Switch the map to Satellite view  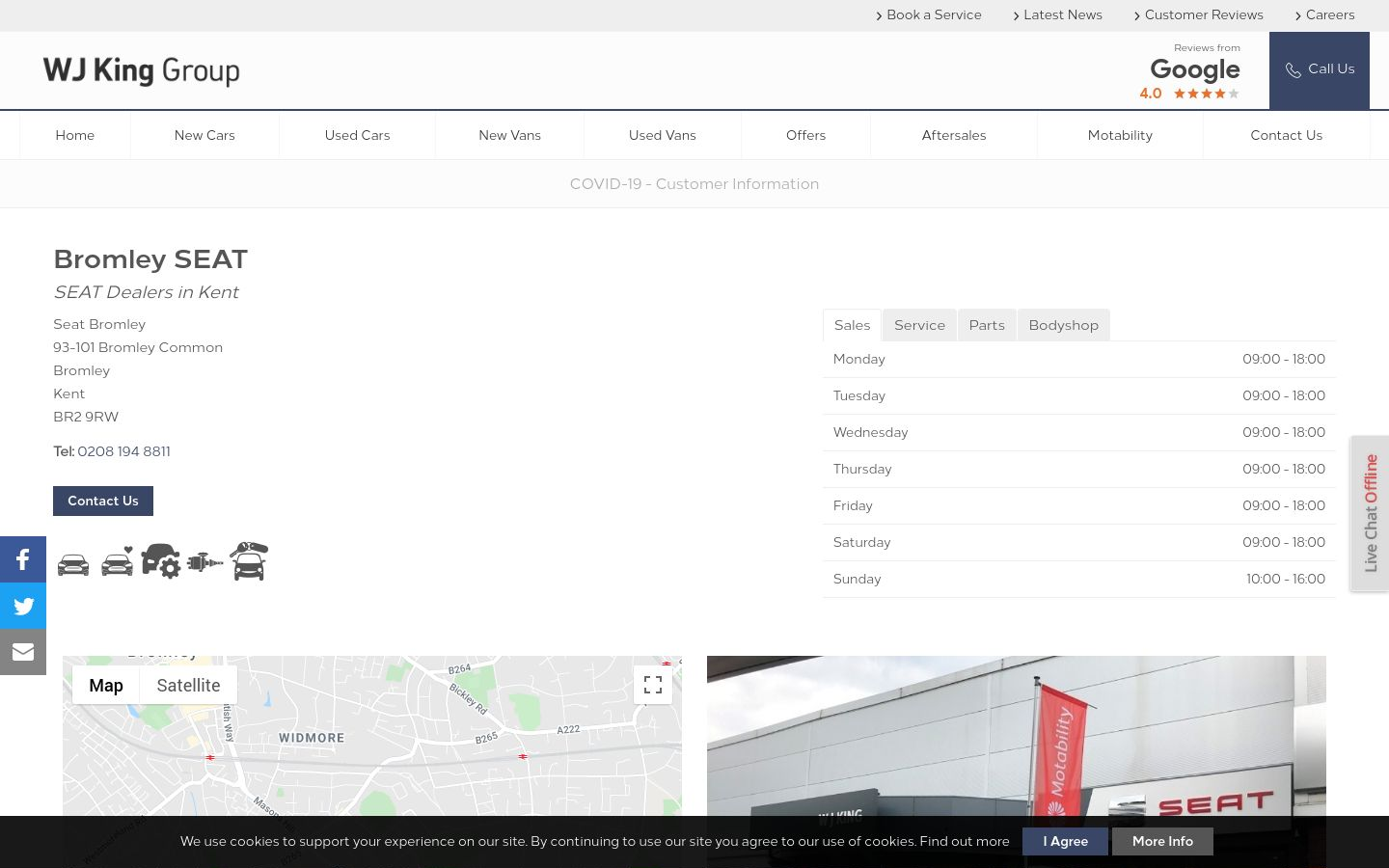[188, 685]
